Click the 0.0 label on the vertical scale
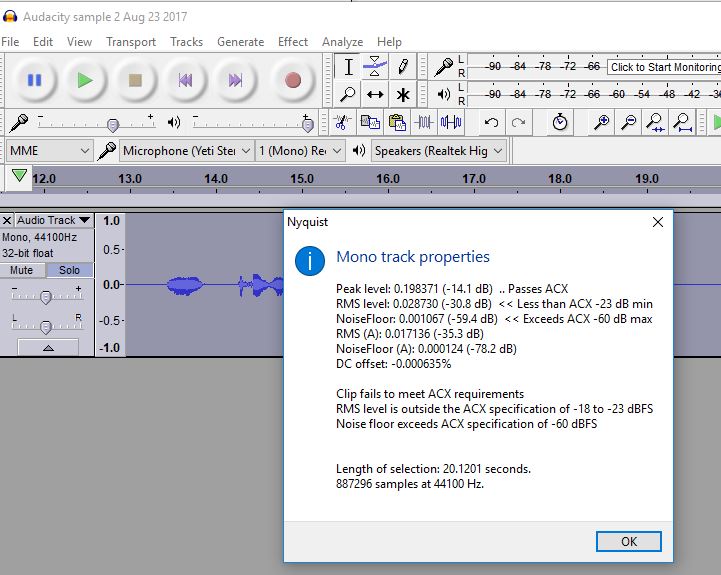721x575 pixels. 112,285
